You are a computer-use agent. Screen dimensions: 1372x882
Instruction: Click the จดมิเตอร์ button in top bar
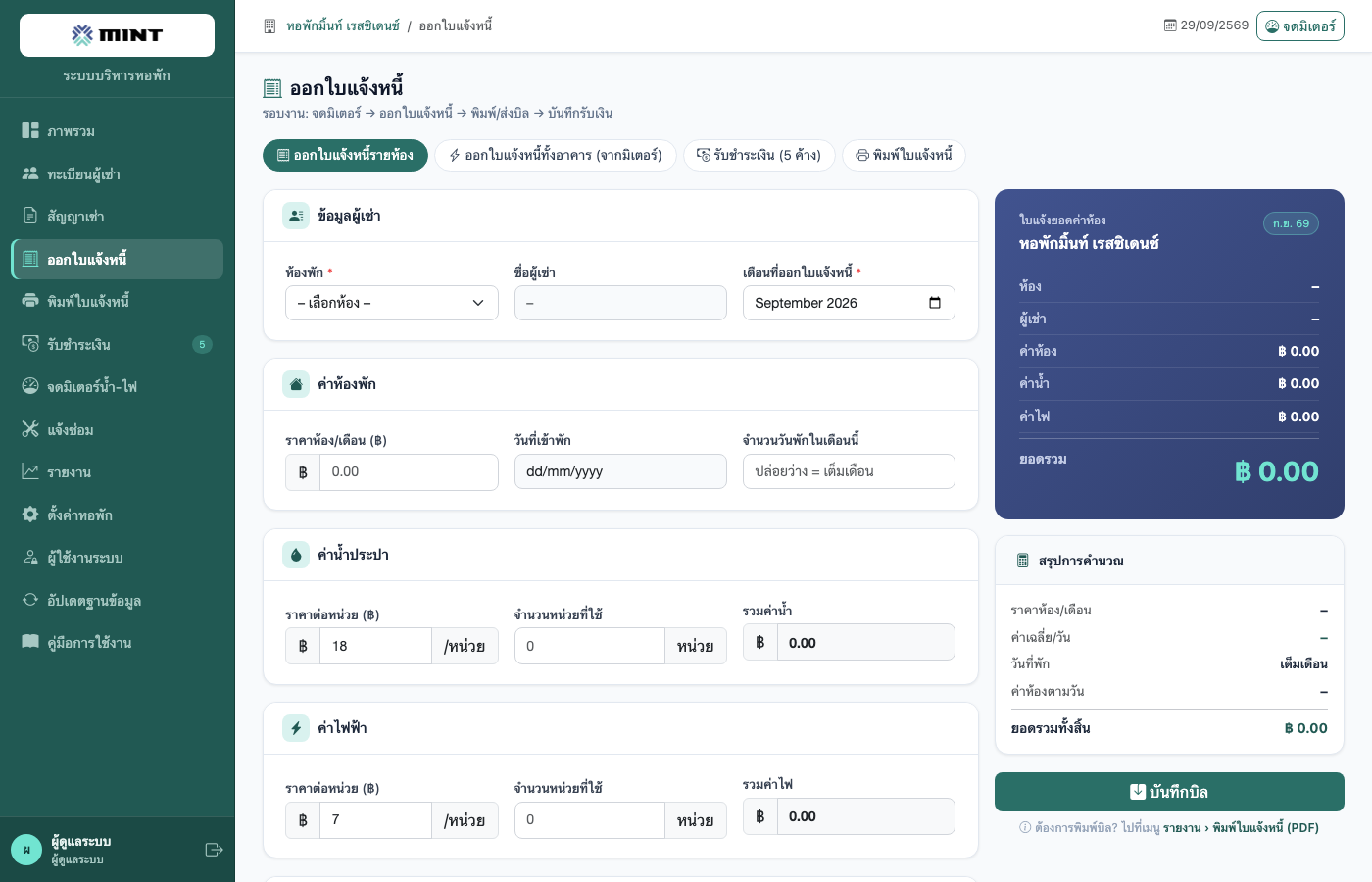[1300, 26]
